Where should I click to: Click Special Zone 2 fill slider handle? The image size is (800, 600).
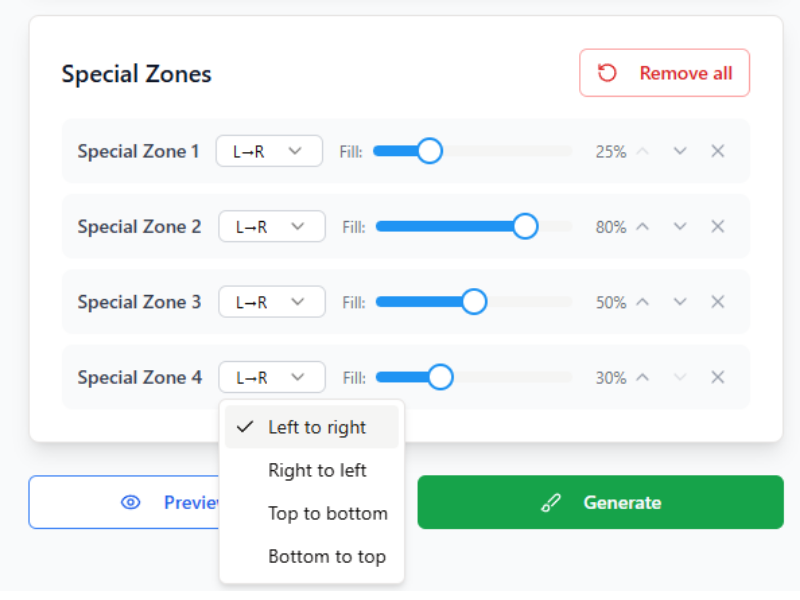[x=525, y=227]
